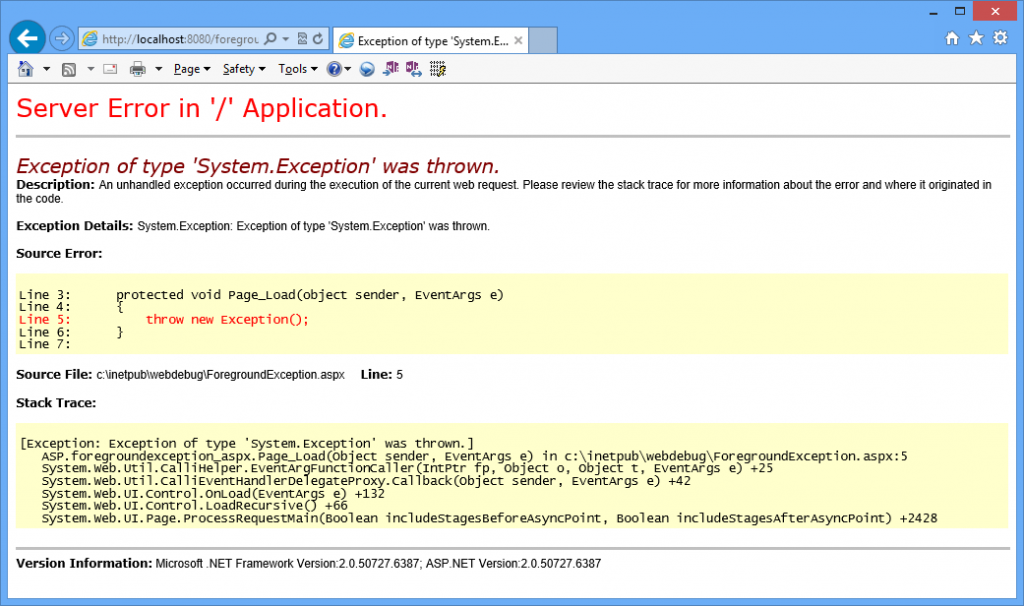The image size is (1024, 606).
Task: Click the italic 'Exception of type' heading
Action: tap(258, 166)
